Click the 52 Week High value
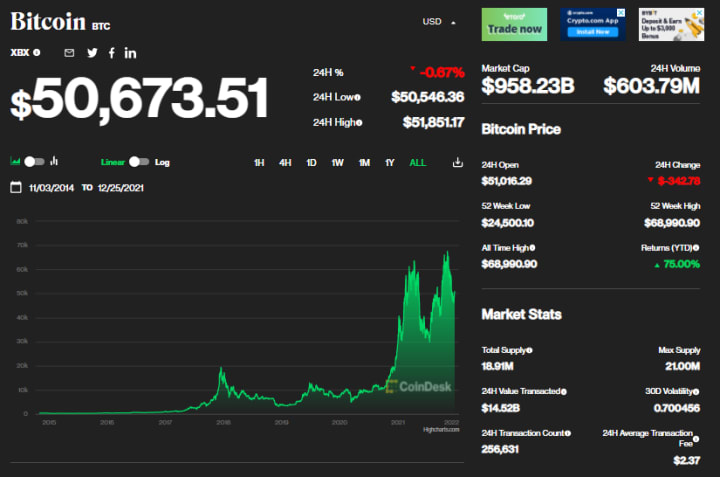The image size is (720, 477). [x=672, y=223]
